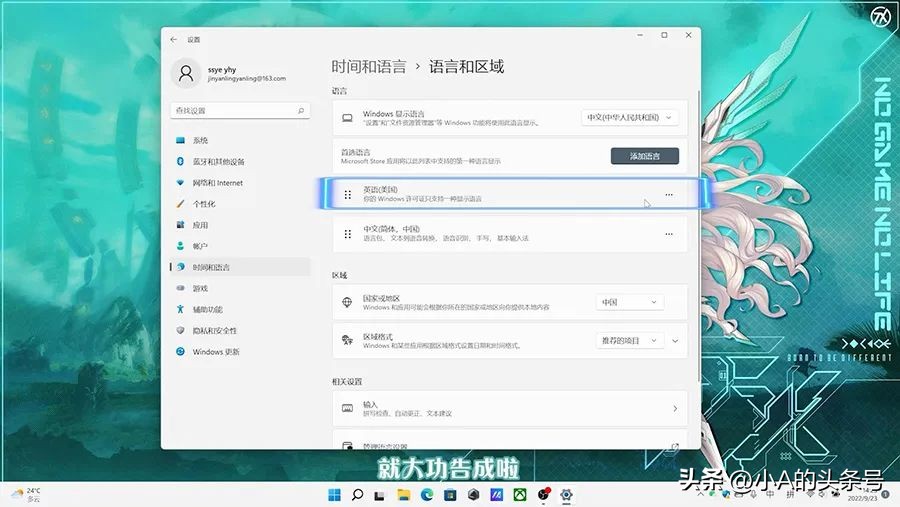Open 游戏 in the sidebar
Image resolution: width=900 pixels, height=507 pixels.
[240, 288]
